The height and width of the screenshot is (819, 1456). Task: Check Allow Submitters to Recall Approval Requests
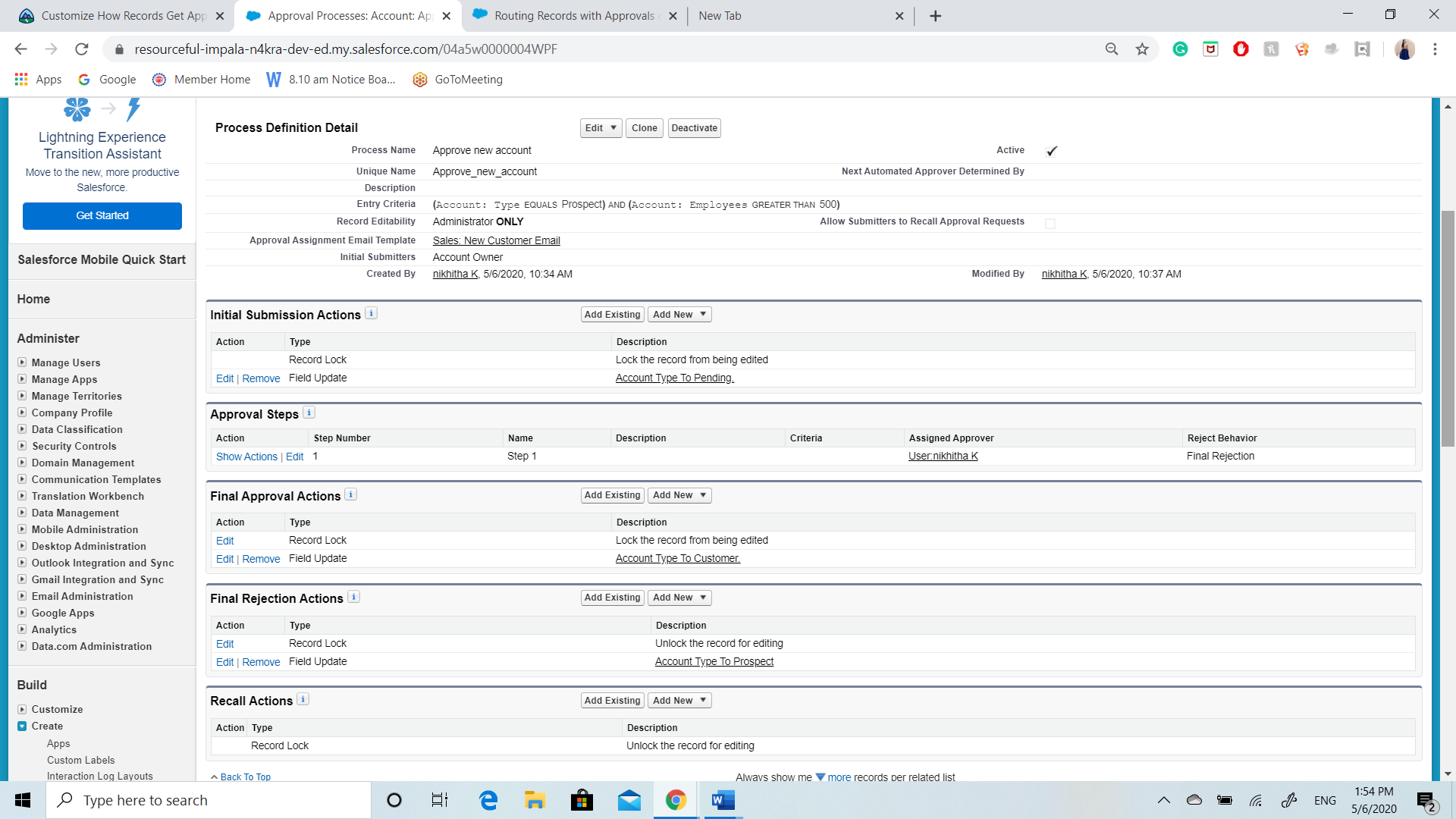(x=1050, y=223)
